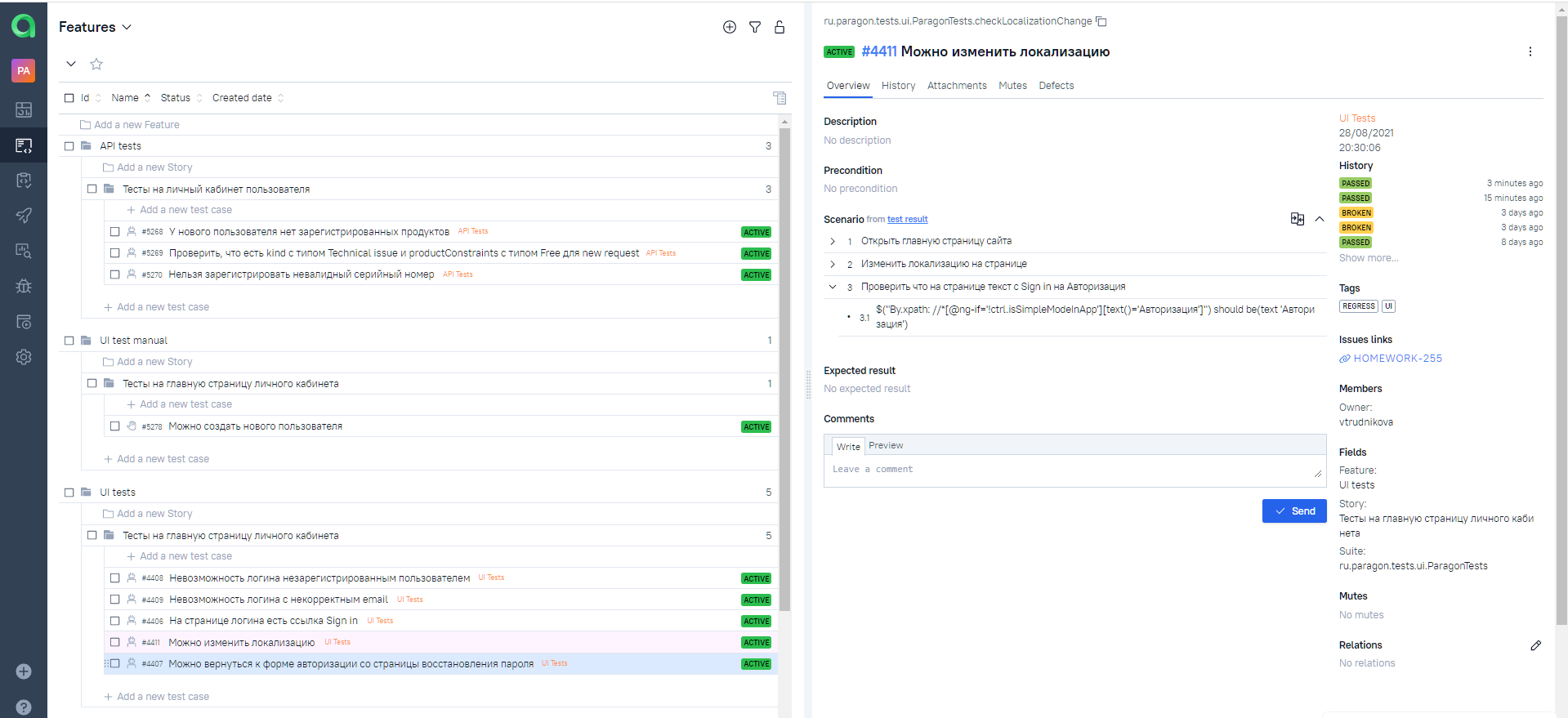This screenshot has width=1568, height=718.
Task: Expand scenario step 2 Изменить локализацию
Action: [x=833, y=265]
